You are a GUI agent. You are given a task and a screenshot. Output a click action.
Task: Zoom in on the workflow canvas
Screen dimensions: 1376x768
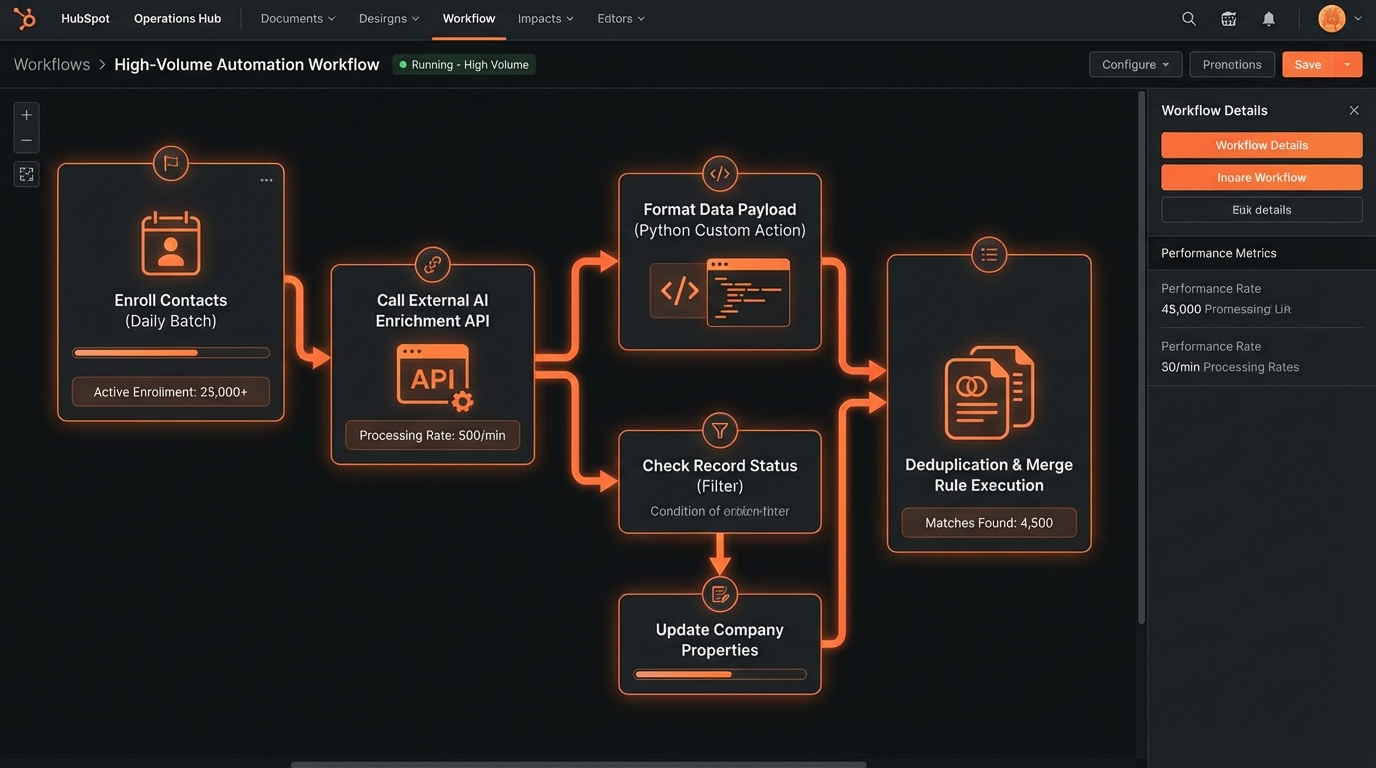[27, 115]
